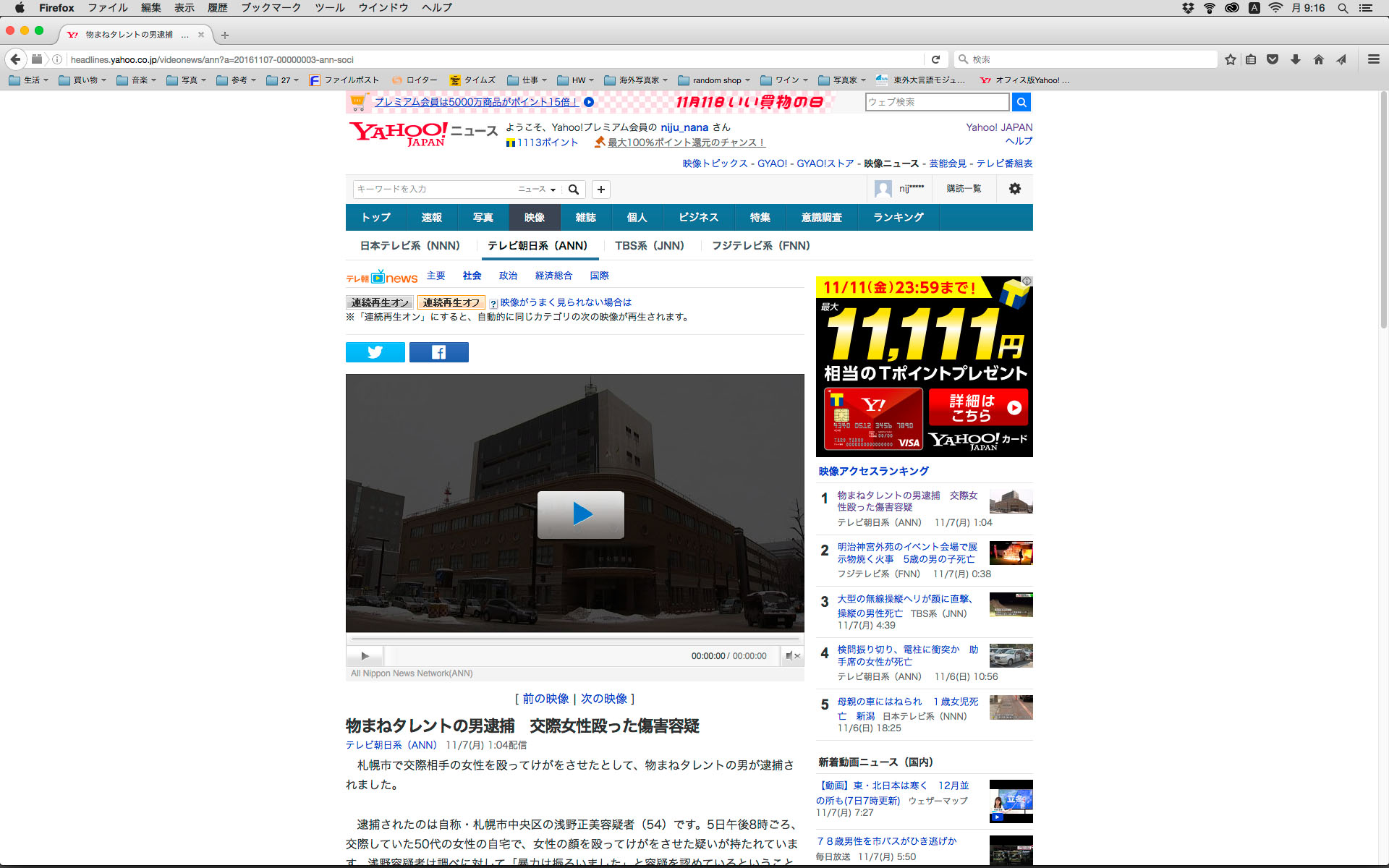1389x868 pixels.
Task: Go to the Firefox home page
Action: pos(1318,59)
